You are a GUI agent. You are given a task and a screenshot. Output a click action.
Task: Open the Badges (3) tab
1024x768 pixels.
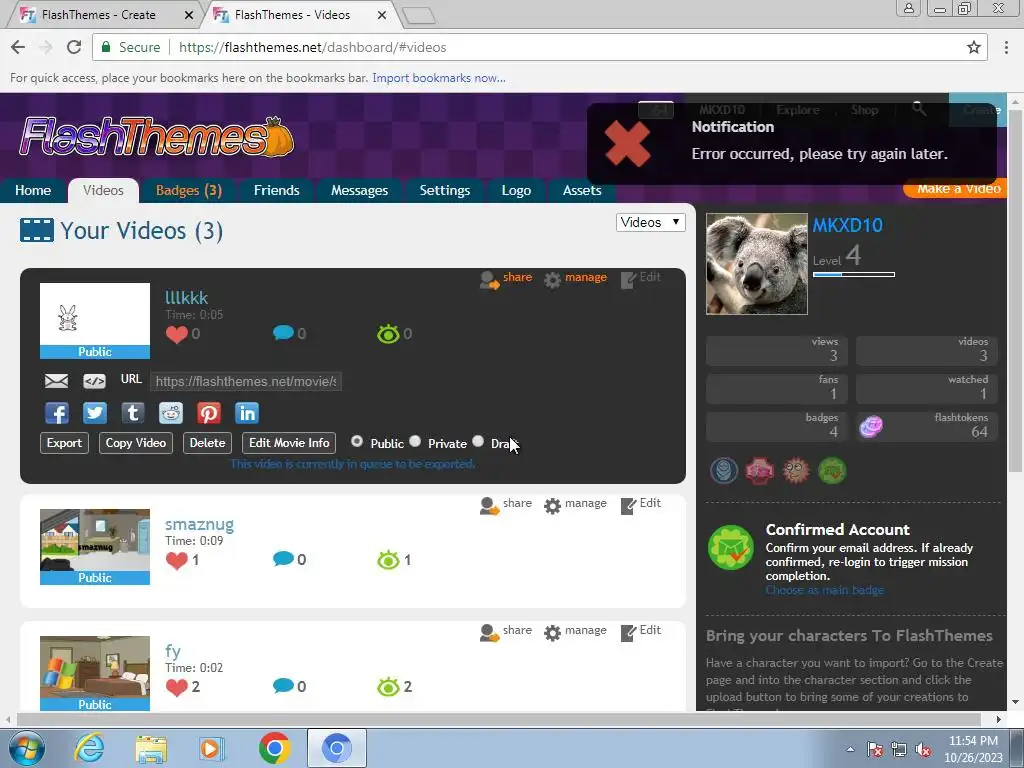[189, 190]
